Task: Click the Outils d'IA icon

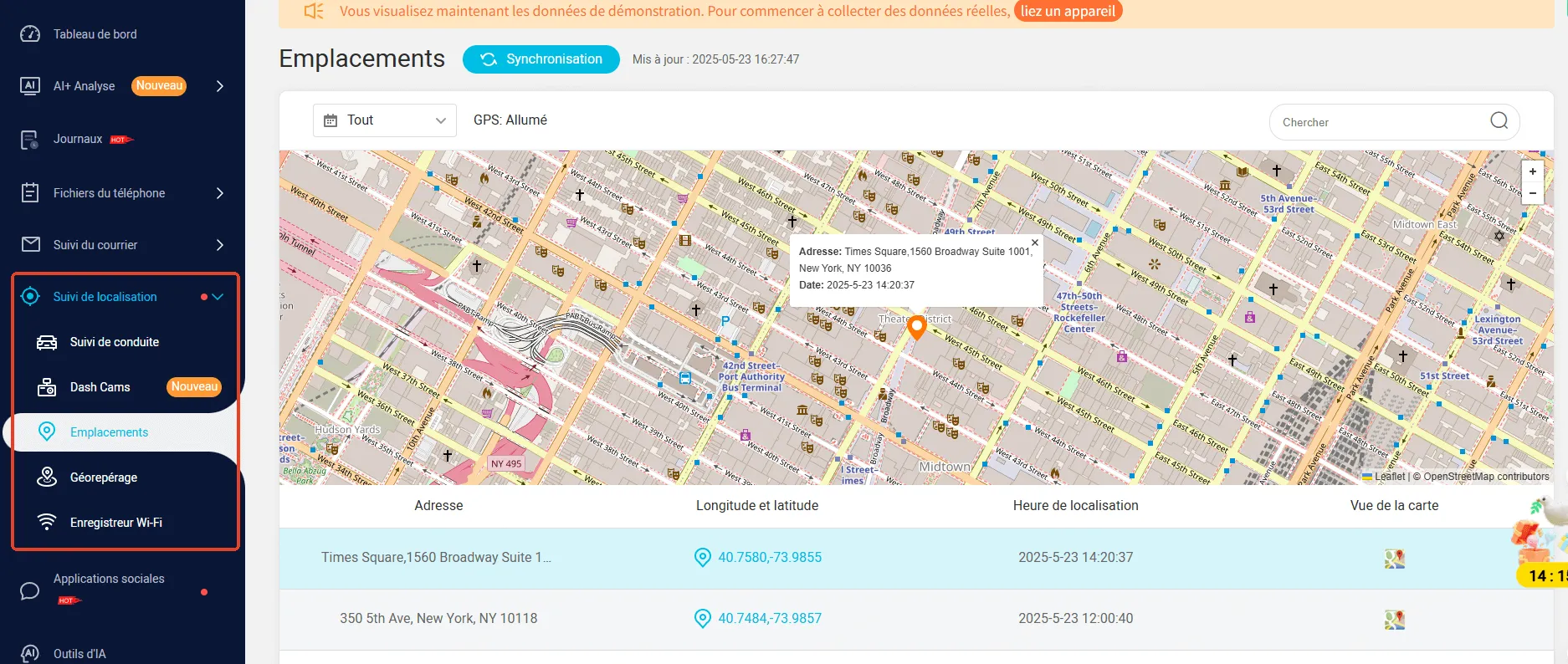Action: [x=30, y=654]
